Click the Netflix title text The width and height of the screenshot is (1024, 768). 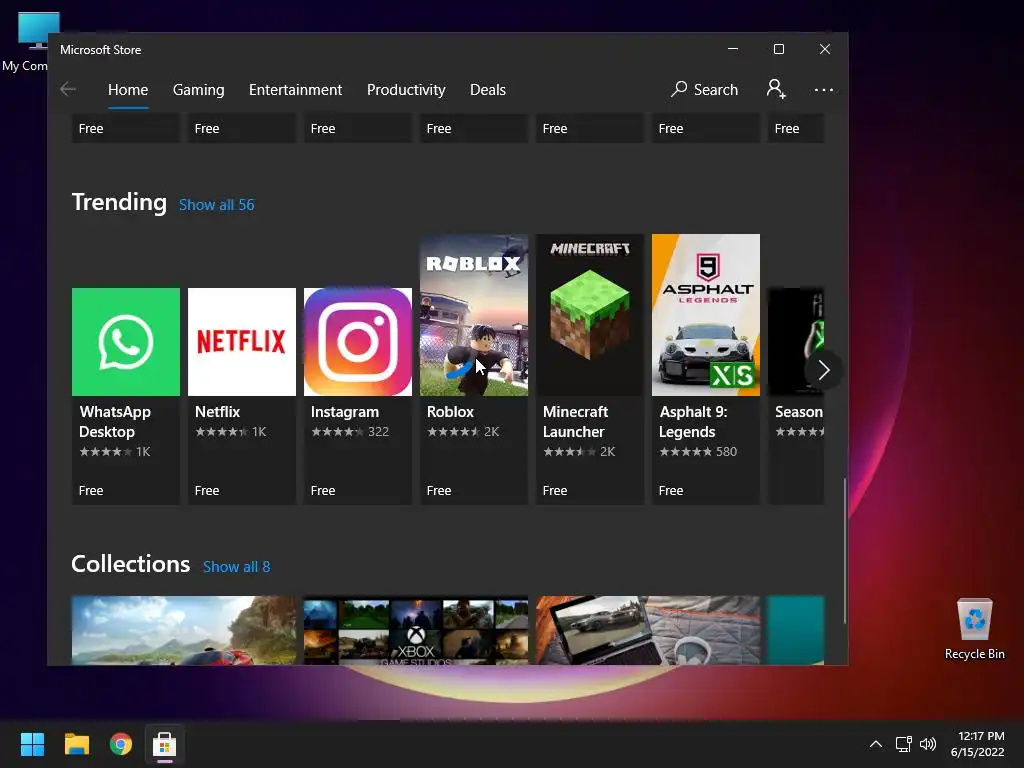(x=217, y=412)
